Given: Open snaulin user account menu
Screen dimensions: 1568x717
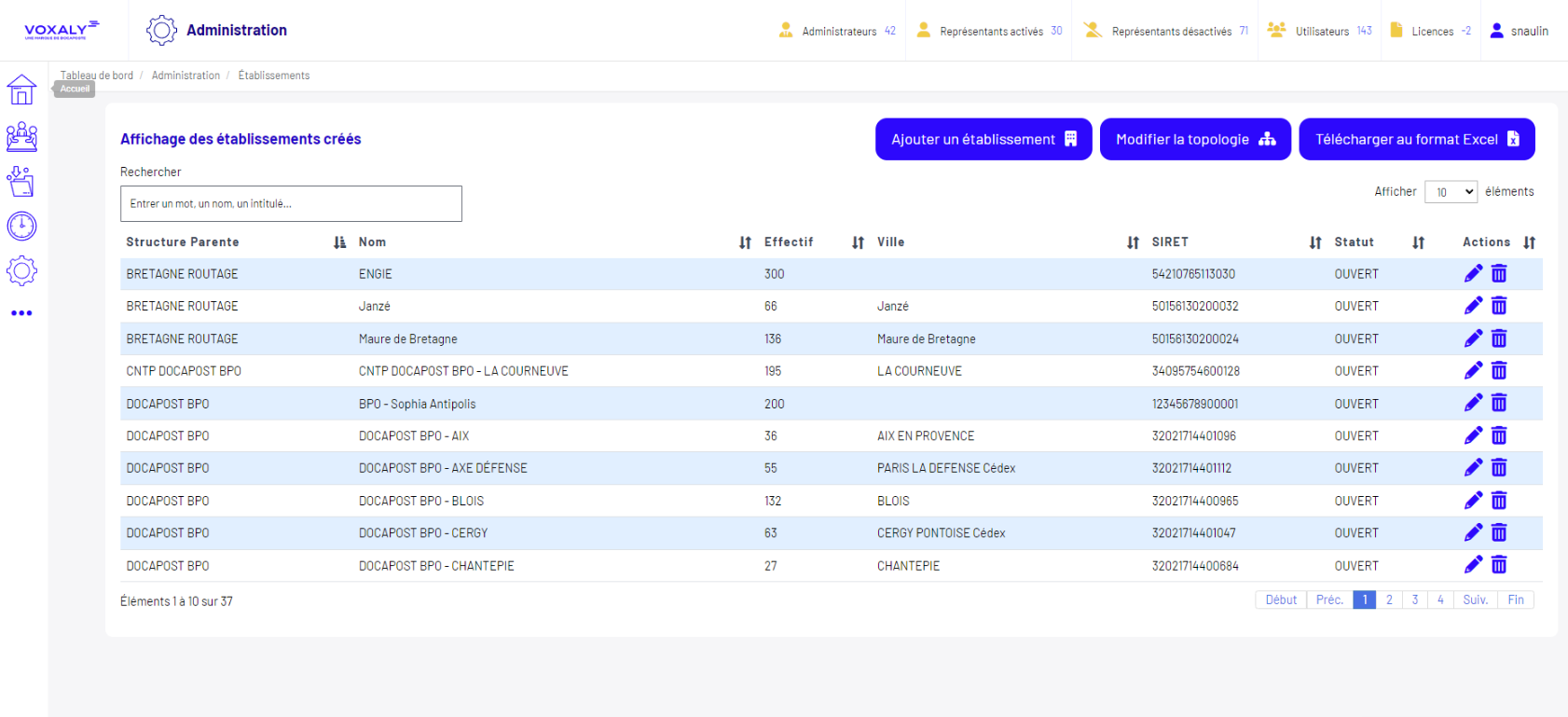Looking at the screenshot, I should point(1519,31).
